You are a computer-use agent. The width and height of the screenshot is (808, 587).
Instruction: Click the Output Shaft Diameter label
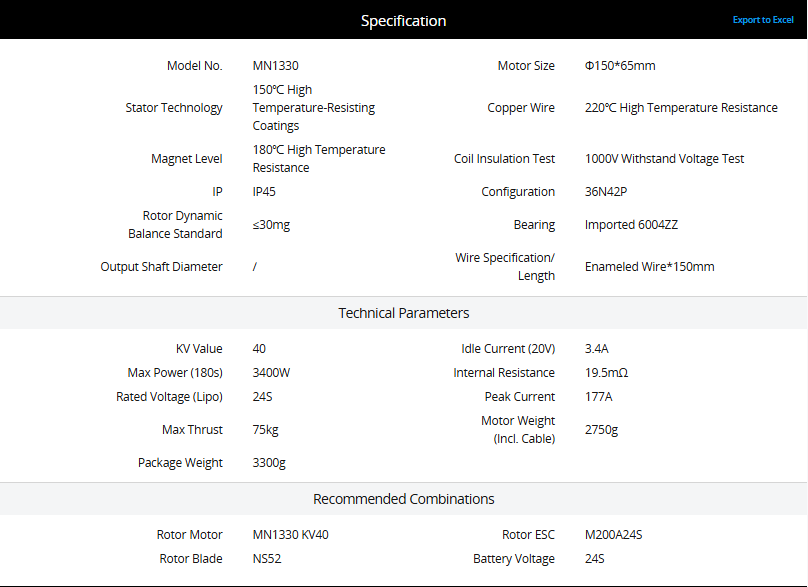(x=161, y=266)
